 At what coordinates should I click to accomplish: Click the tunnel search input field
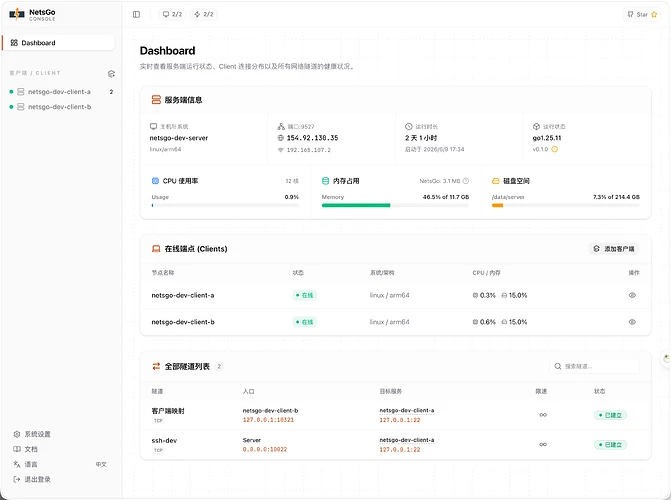click(594, 366)
